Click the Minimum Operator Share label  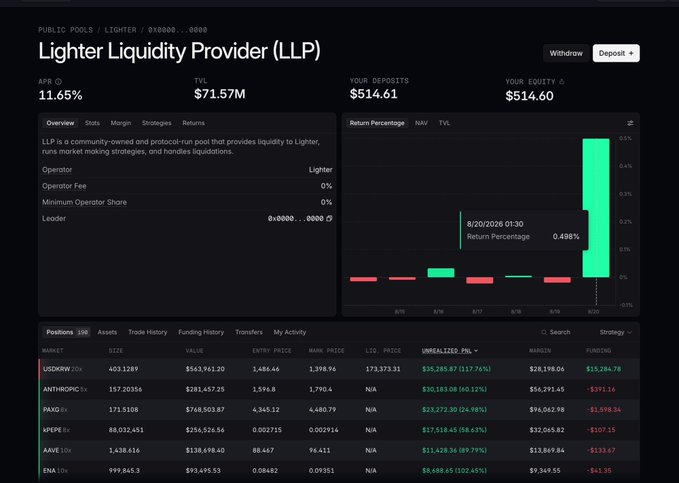[84, 202]
